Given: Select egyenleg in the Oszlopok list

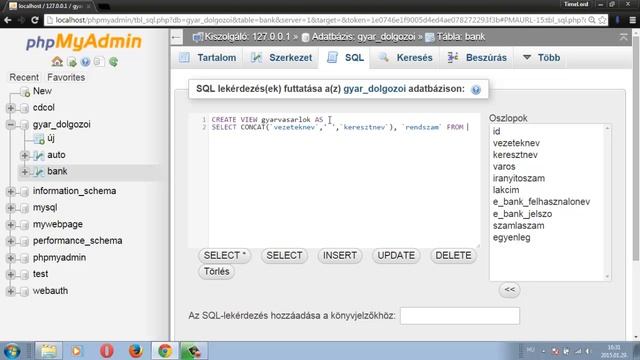Looking at the screenshot, I should click(511, 238).
